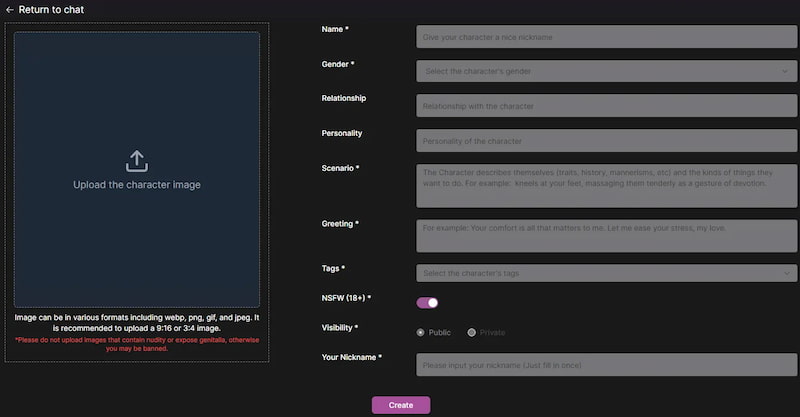800x417 pixels.
Task: Click inside the Greeting text area
Action: tap(607, 236)
